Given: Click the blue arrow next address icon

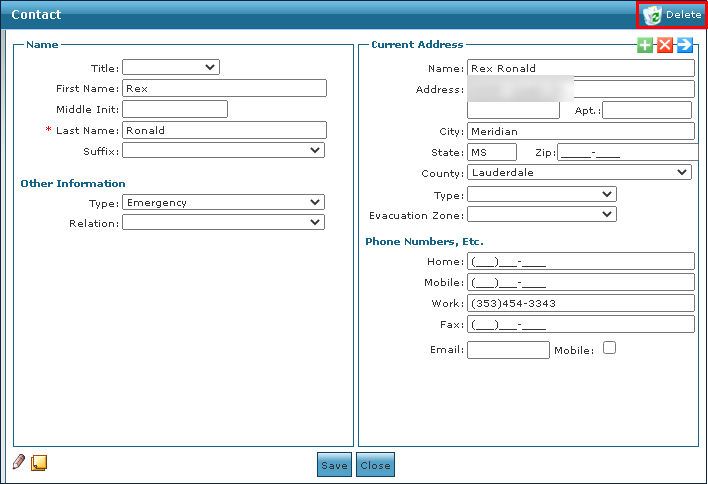Looking at the screenshot, I should coord(685,45).
